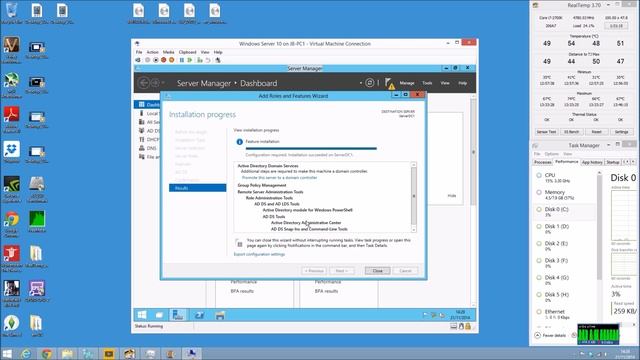The image size is (640, 360).
Task: Open PowerShell icon on VM taskbar
Action: pyautogui.click(x=199, y=315)
